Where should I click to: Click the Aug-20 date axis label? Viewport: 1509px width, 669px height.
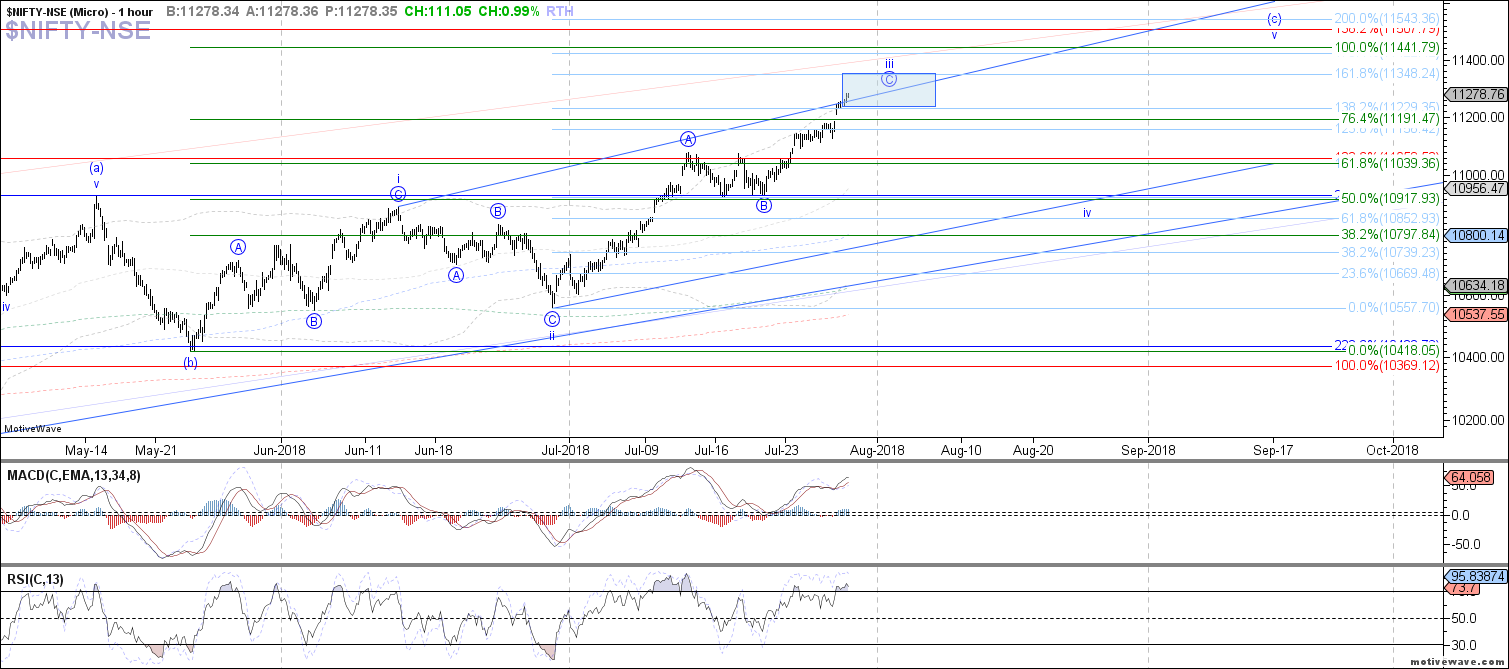[1033, 450]
